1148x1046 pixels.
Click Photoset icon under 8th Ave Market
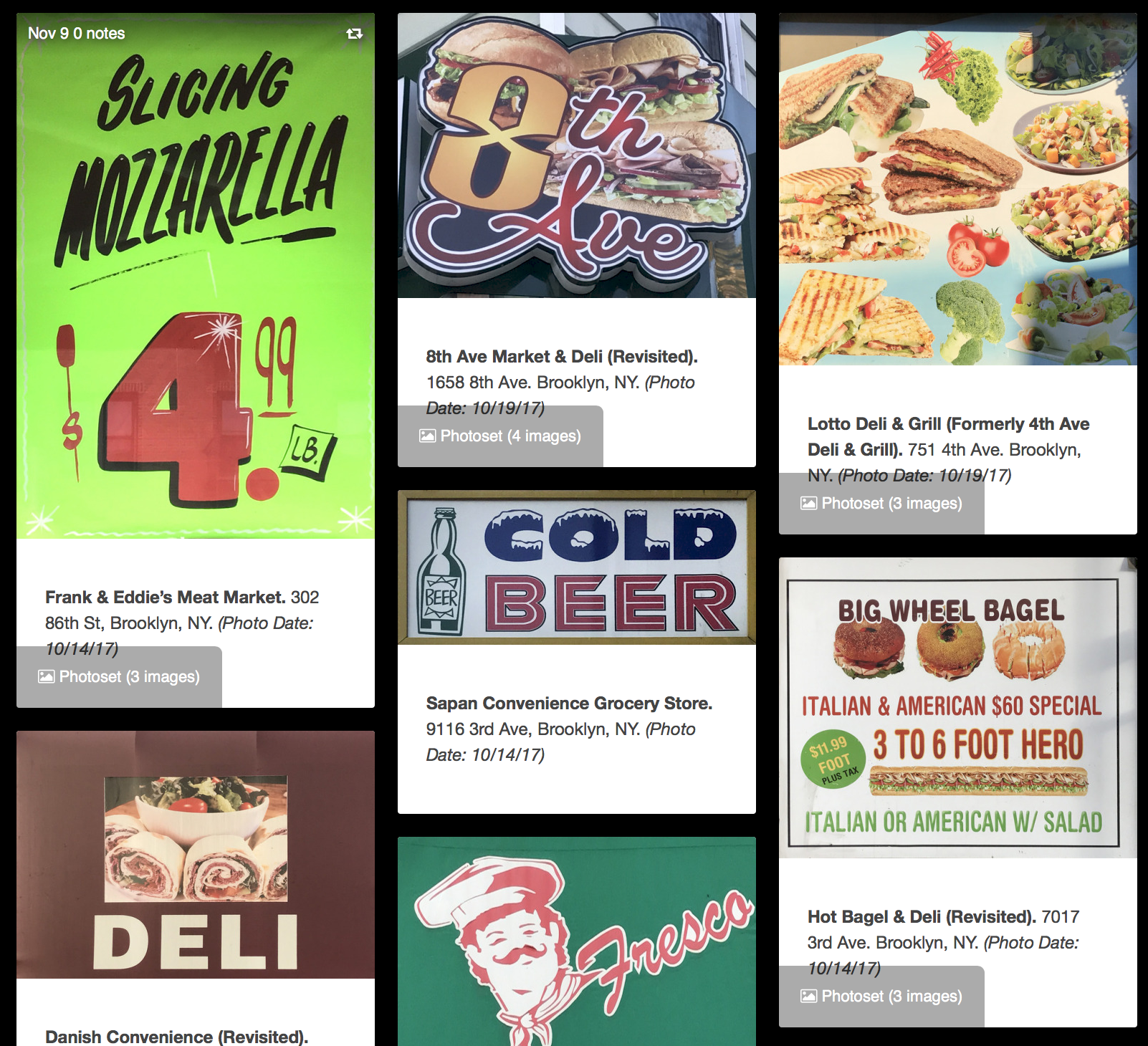click(x=428, y=436)
